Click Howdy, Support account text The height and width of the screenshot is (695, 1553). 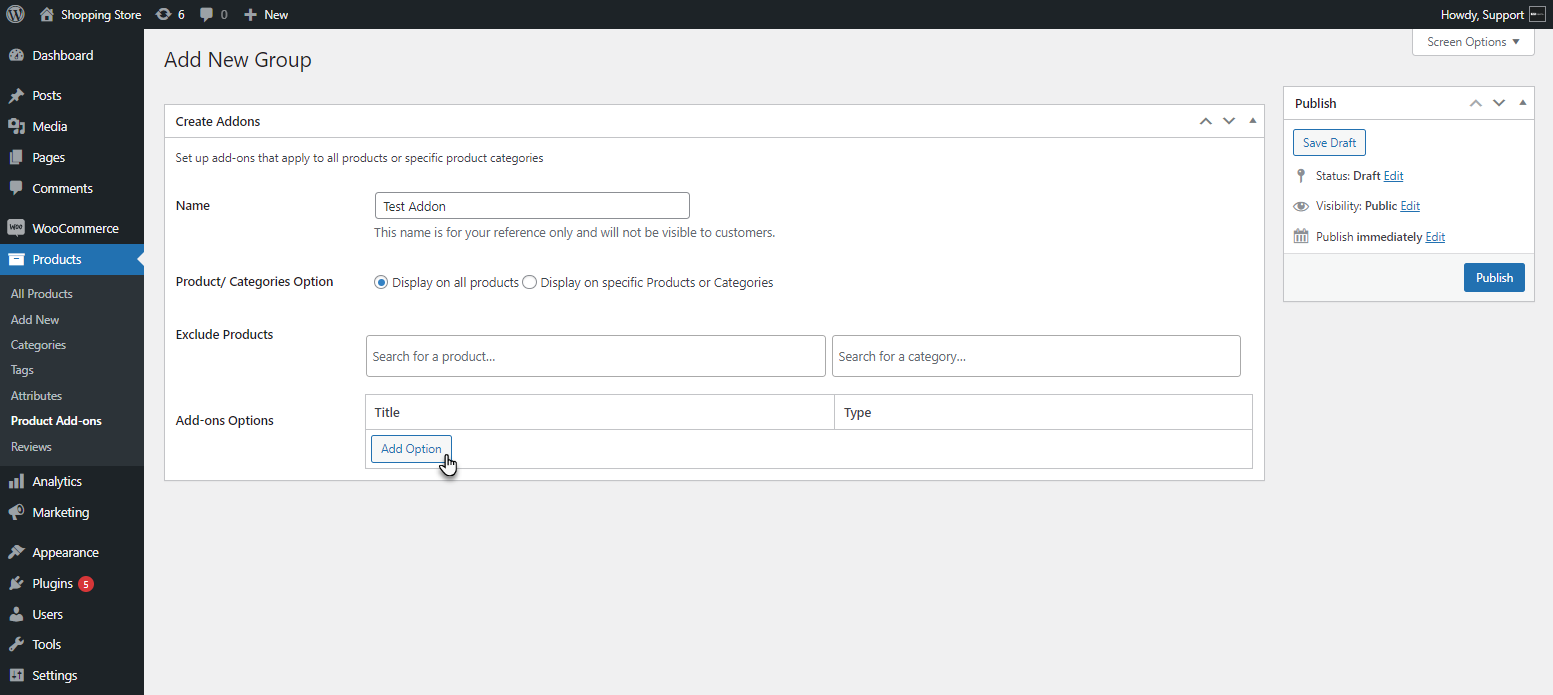(x=1482, y=14)
